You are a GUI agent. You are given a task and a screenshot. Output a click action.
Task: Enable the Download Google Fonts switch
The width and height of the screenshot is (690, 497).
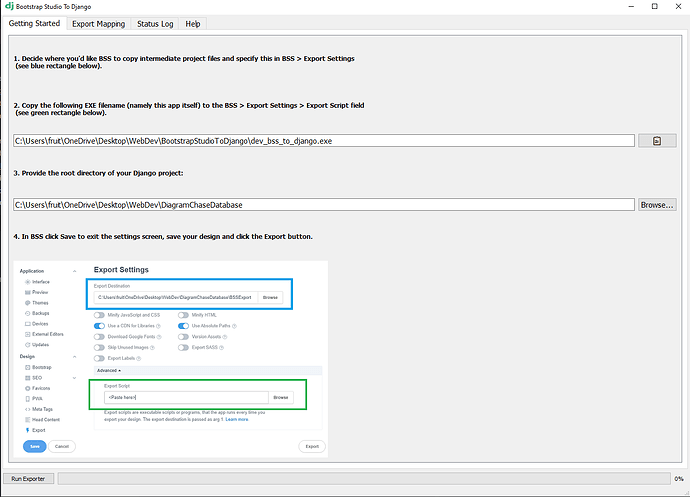coord(99,337)
